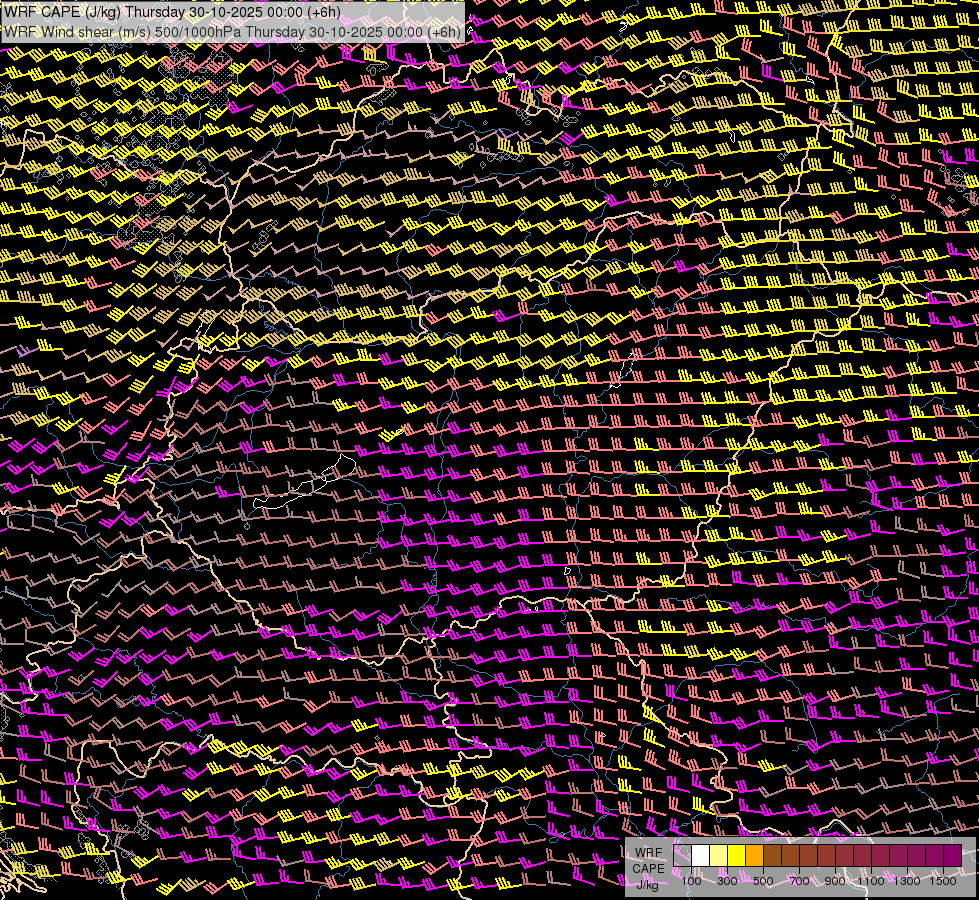979x900 pixels.
Task: Click the white CAPE legend swatch
Action: tap(701, 855)
